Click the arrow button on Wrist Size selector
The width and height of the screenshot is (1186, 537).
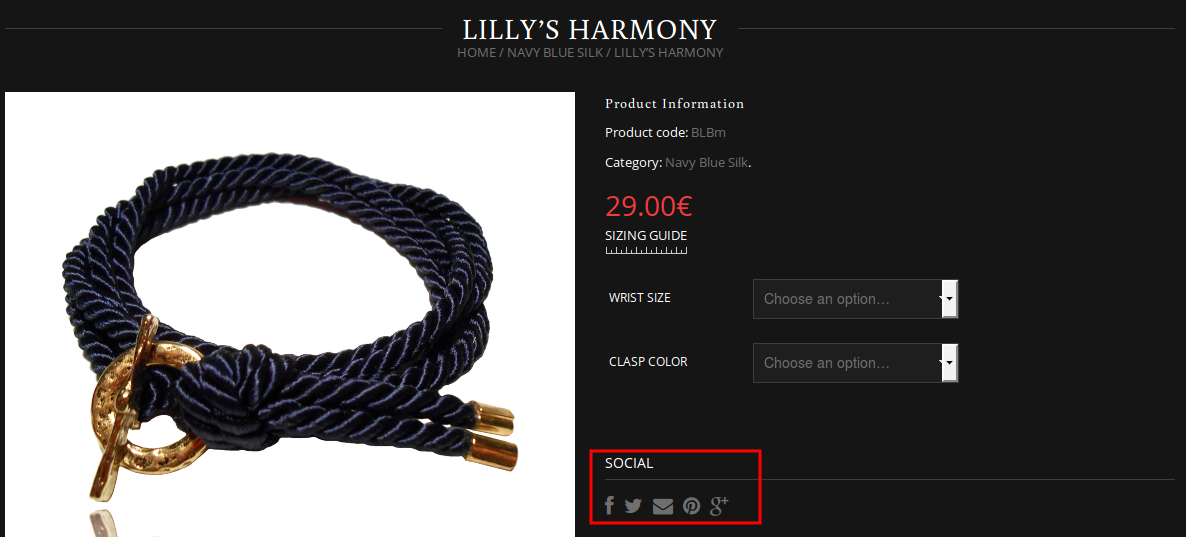pos(949,299)
